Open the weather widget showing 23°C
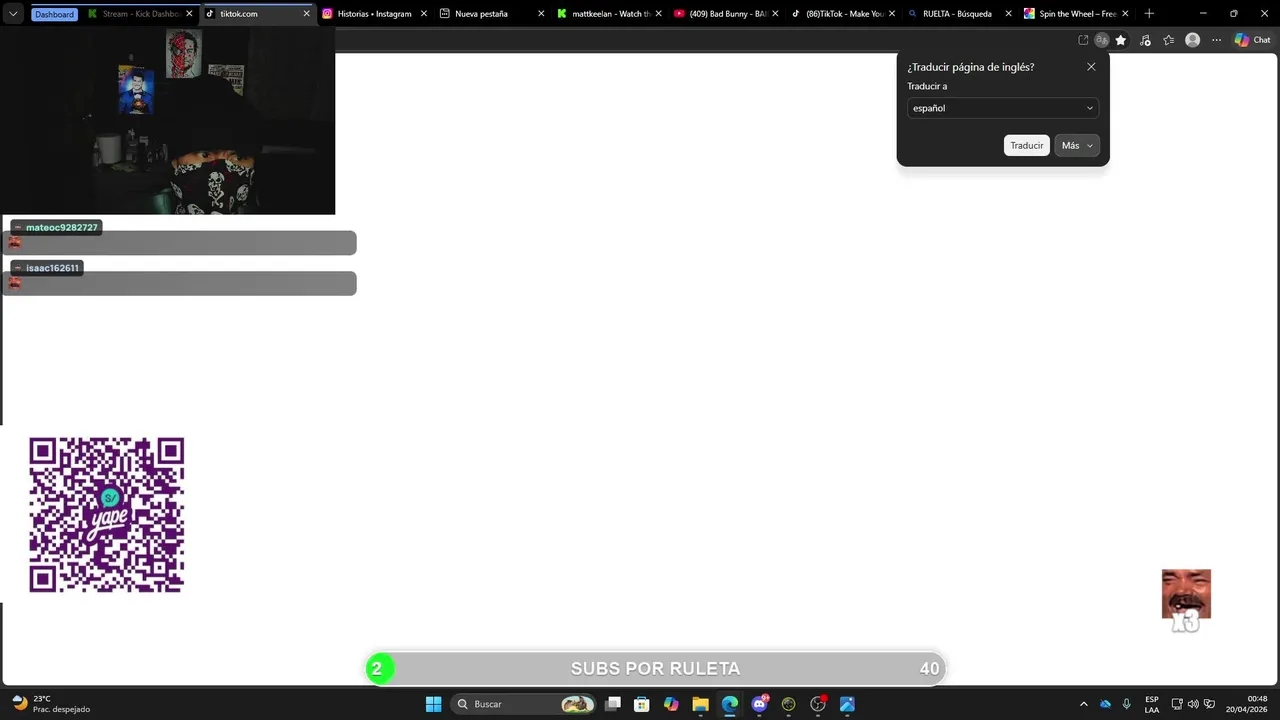 click(50, 704)
